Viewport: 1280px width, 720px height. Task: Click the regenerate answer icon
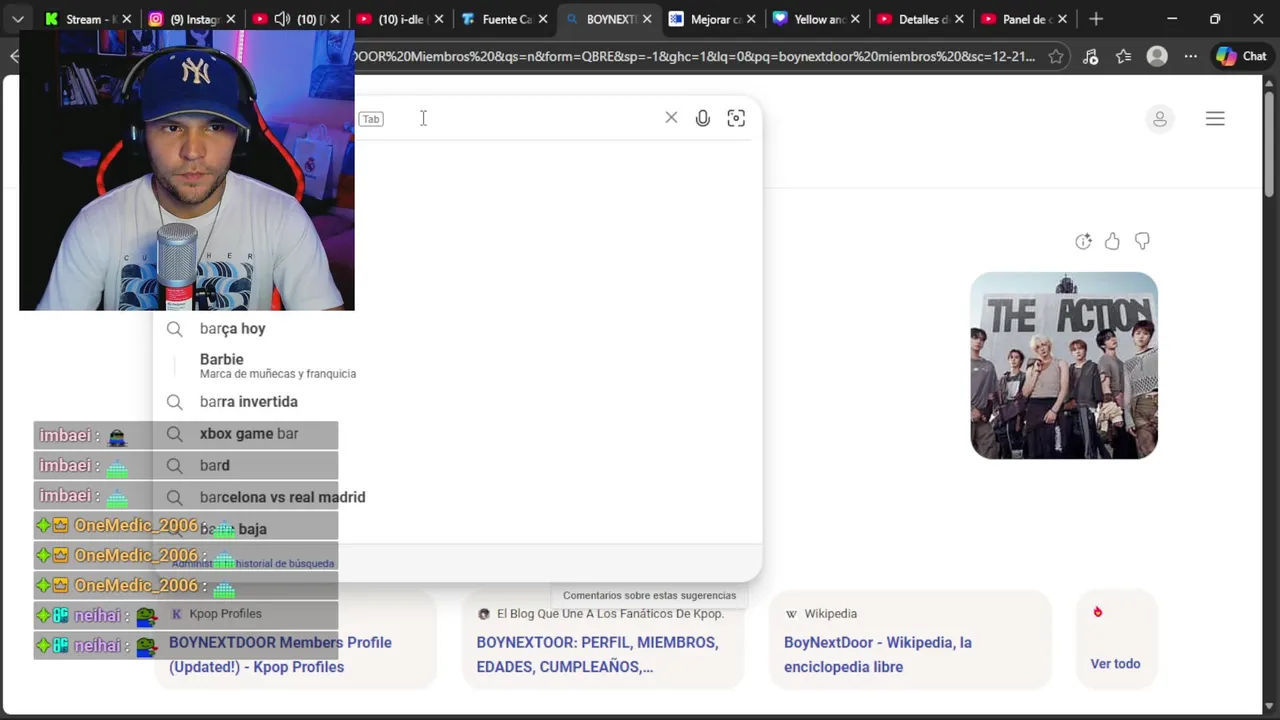[x=1083, y=241]
